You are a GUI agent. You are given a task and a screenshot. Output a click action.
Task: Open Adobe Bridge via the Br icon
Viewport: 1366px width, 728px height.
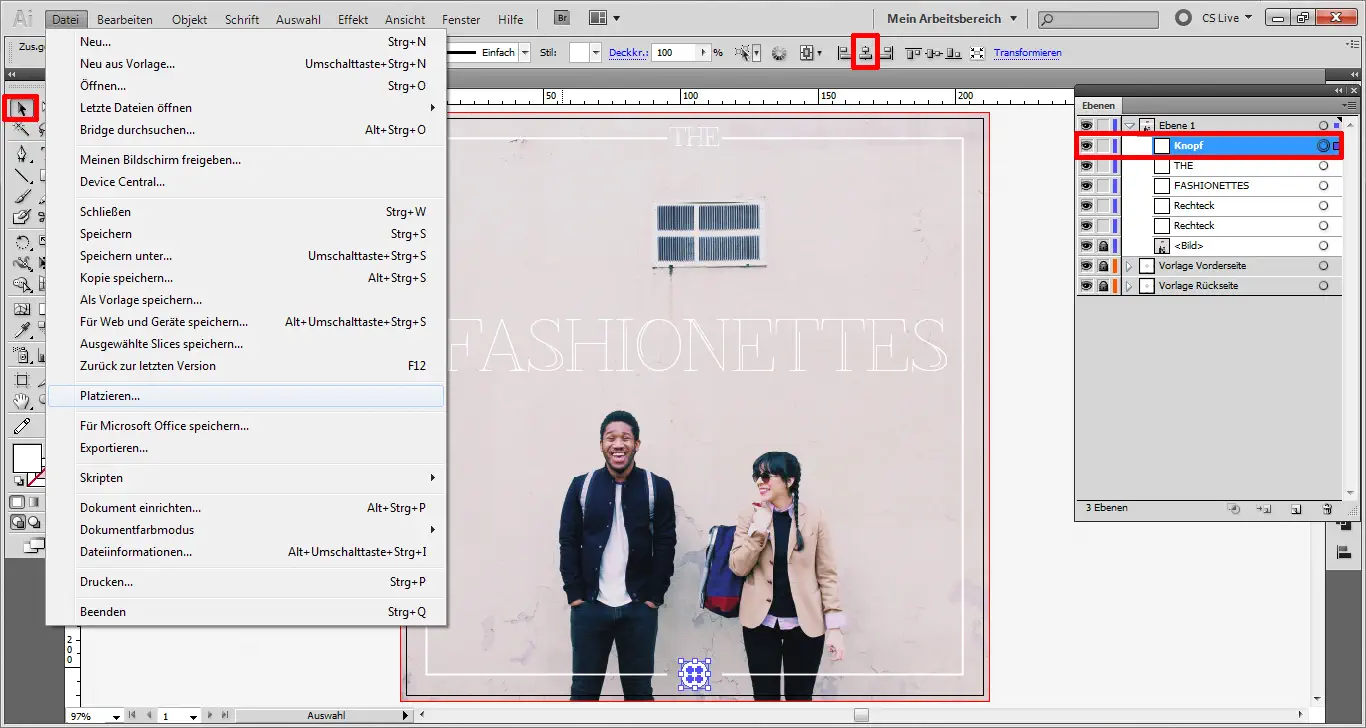pos(563,18)
